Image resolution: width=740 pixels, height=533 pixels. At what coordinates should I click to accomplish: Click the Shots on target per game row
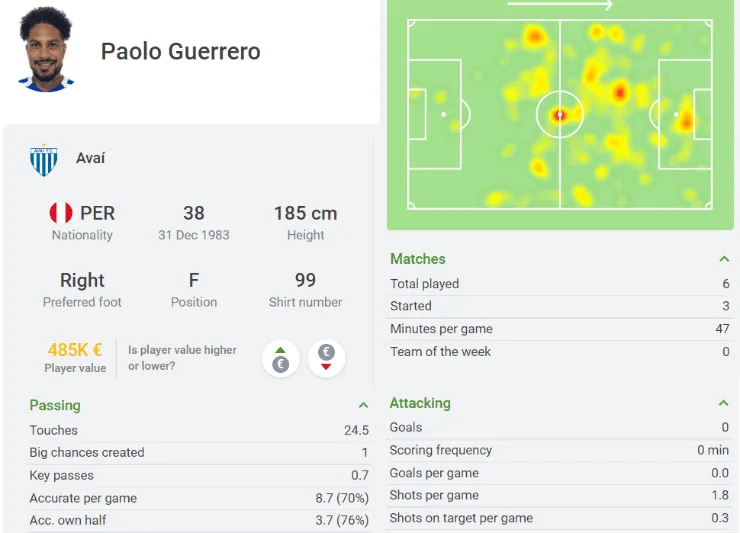tap(559, 518)
